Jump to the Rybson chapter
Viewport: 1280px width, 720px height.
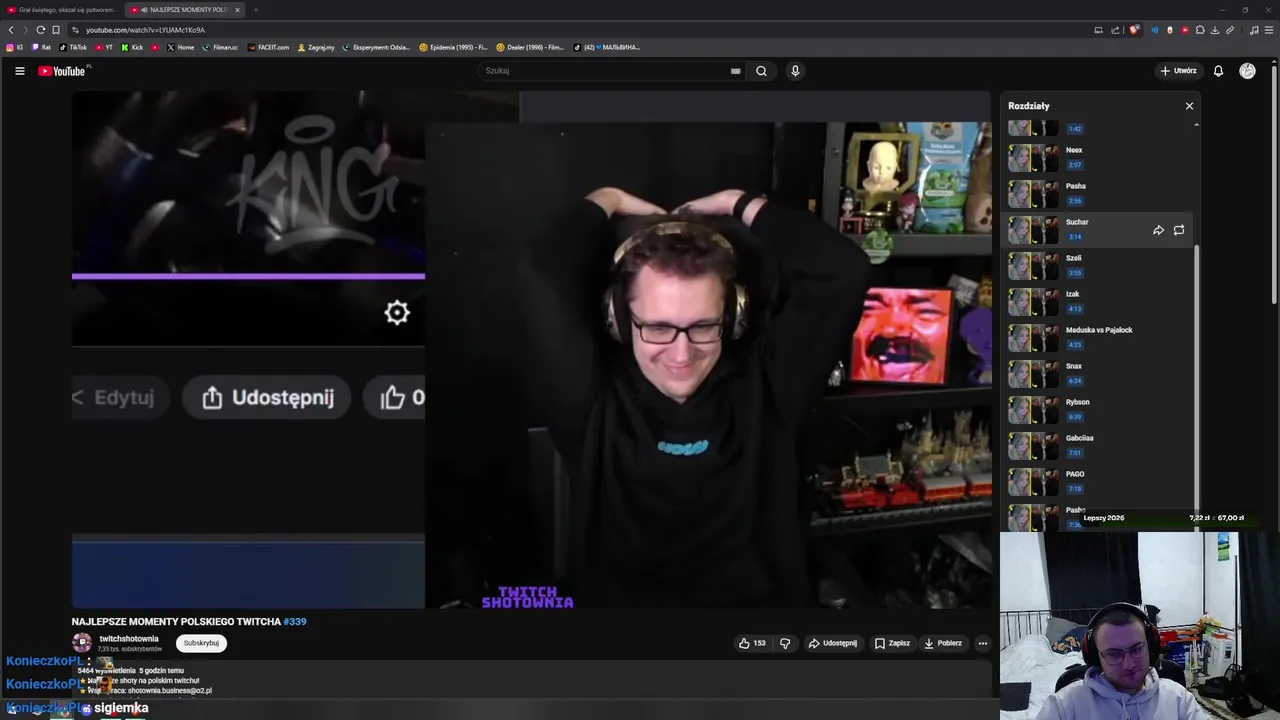click(1098, 410)
